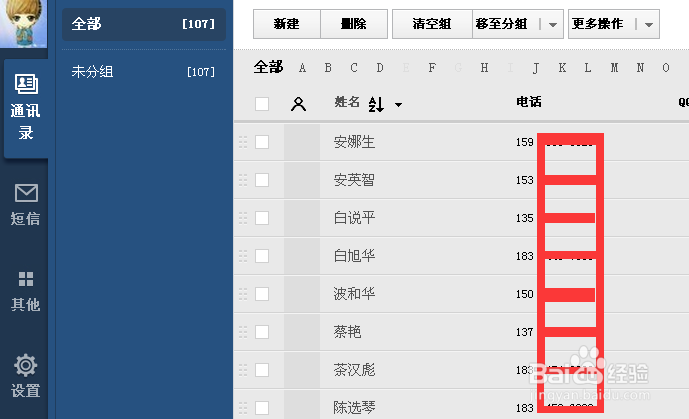The image size is (689, 419).
Task: Open 设置 gear settings
Action: click(x=26, y=375)
